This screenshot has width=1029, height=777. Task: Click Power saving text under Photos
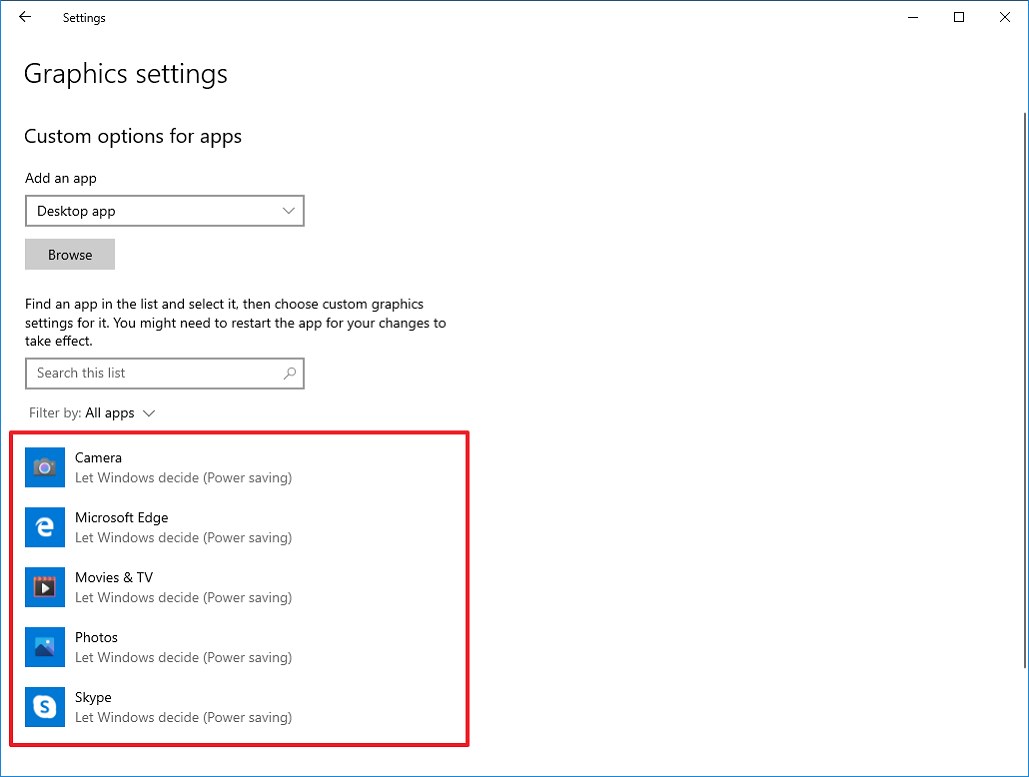[247, 658]
